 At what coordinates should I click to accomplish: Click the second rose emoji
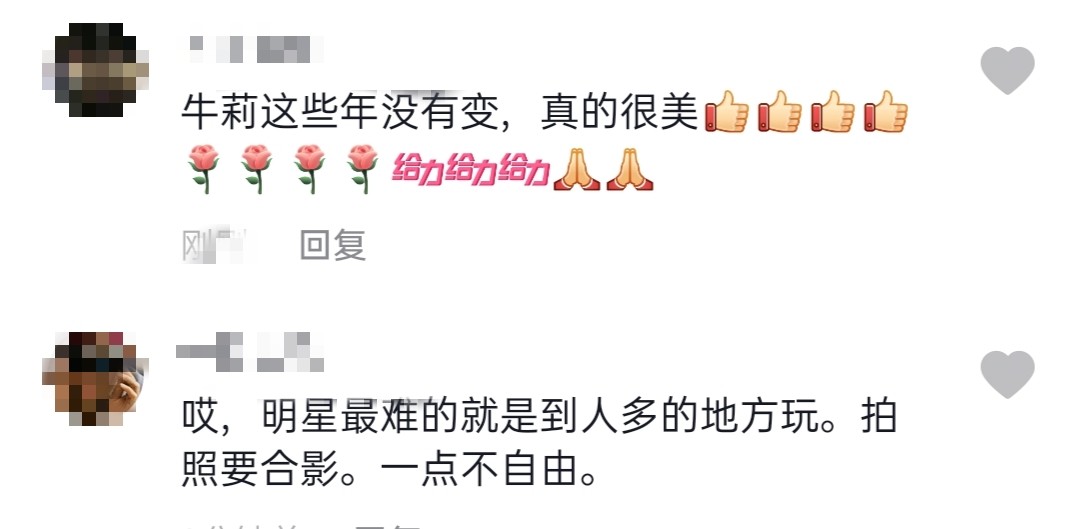tap(256, 169)
